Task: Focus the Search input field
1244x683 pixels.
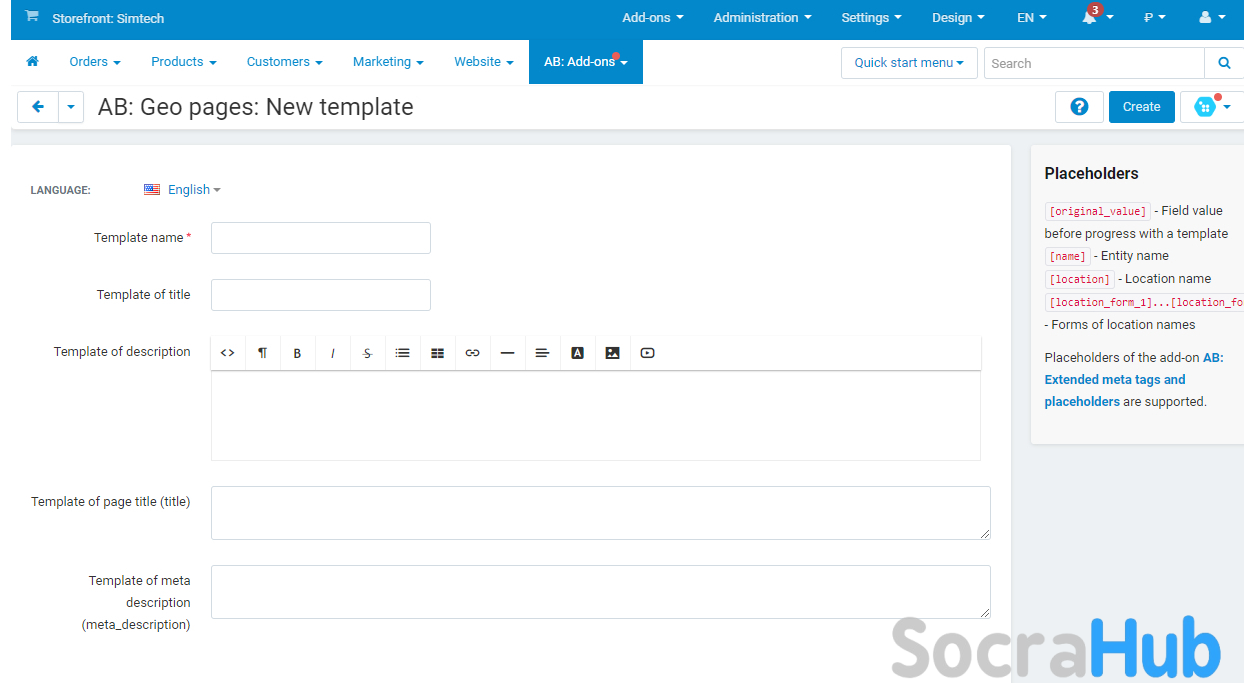Action: tap(1095, 63)
